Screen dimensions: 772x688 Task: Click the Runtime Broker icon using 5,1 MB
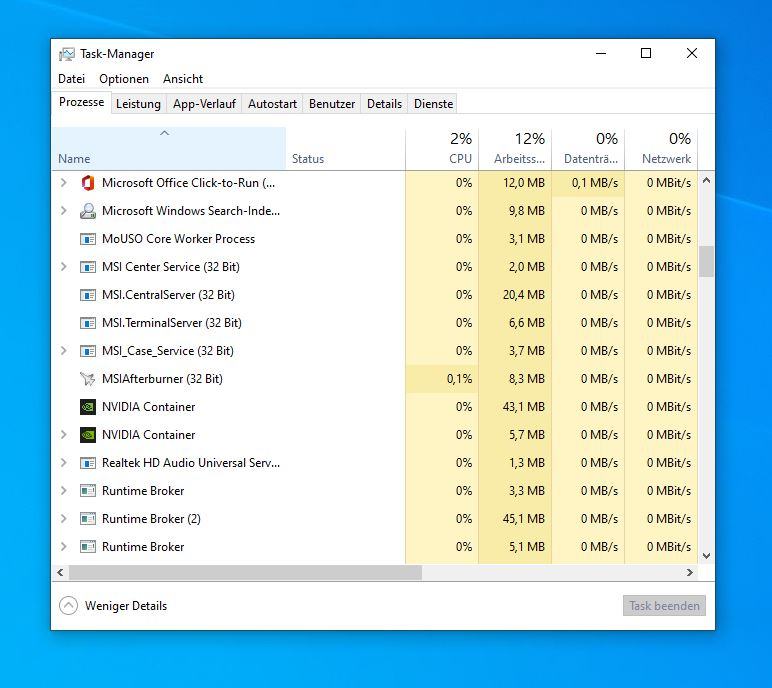pos(88,547)
